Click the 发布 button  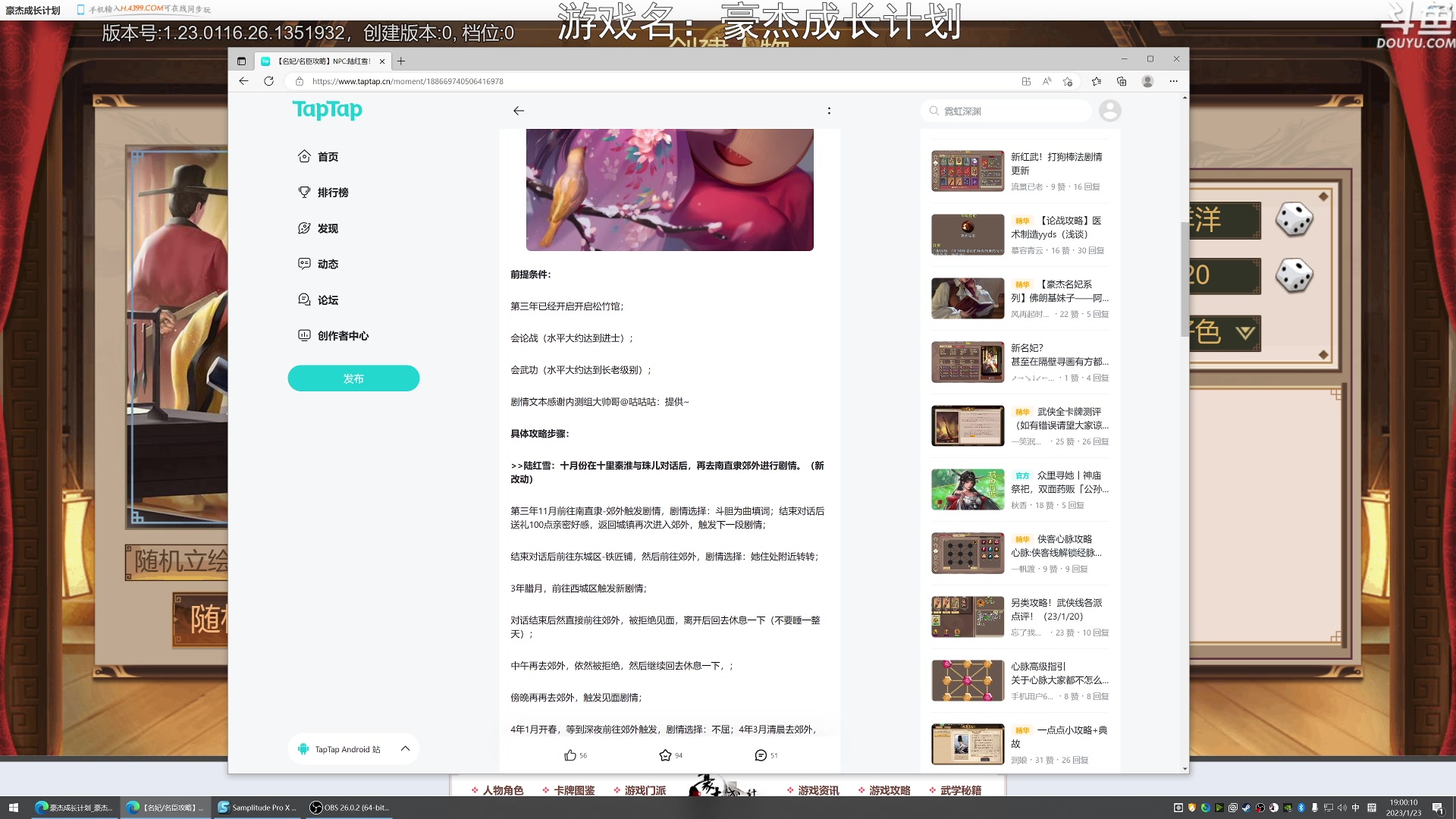click(353, 378)
